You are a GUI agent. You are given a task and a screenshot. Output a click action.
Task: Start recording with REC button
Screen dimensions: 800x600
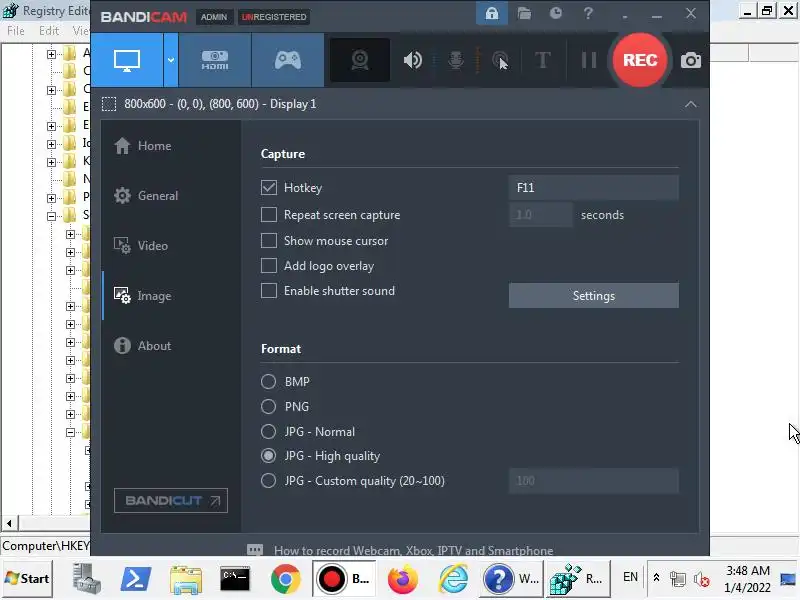tap(640, 60)
